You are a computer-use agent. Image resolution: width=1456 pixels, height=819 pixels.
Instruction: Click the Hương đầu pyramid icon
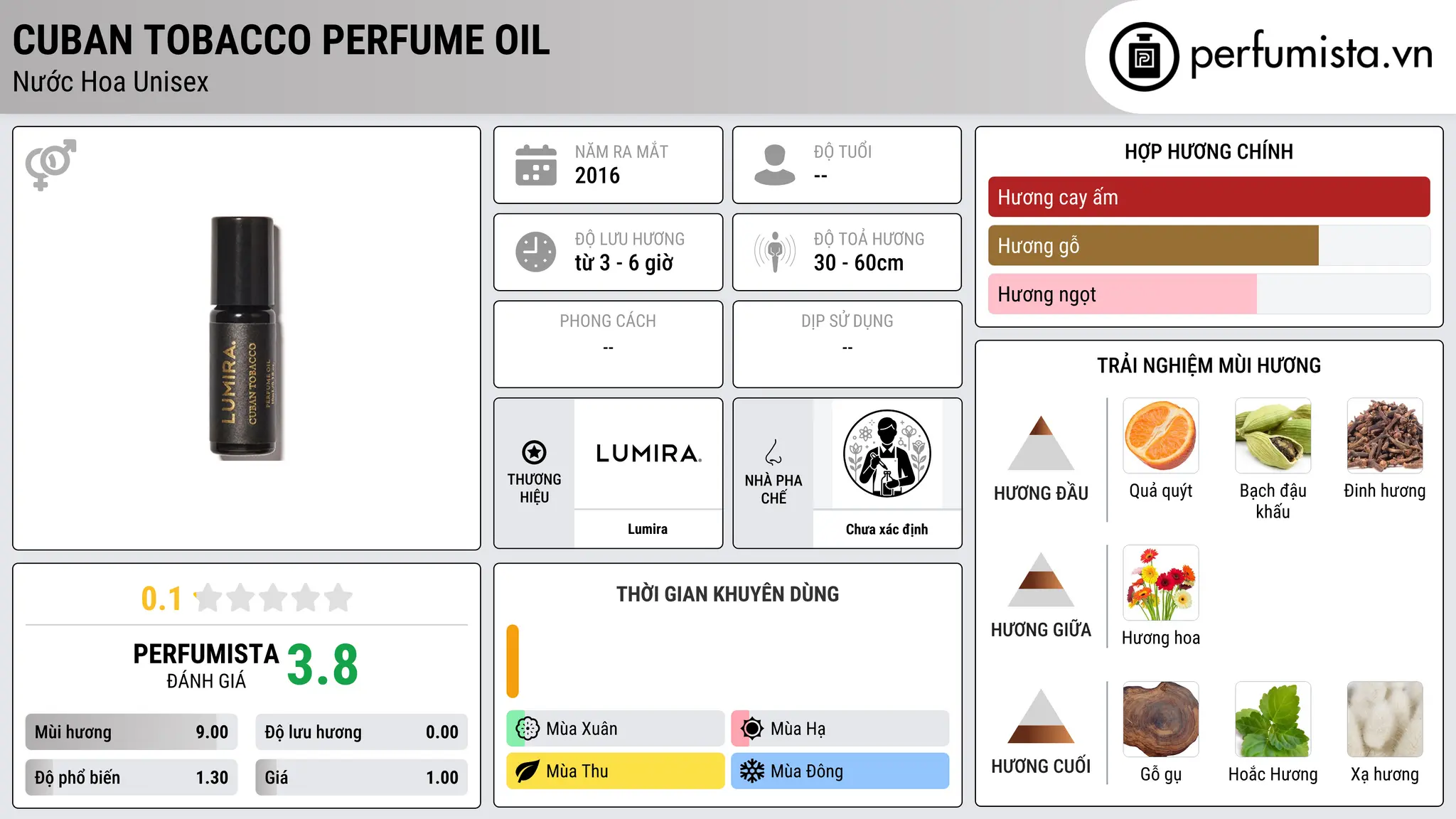(x=1041, y=442)
